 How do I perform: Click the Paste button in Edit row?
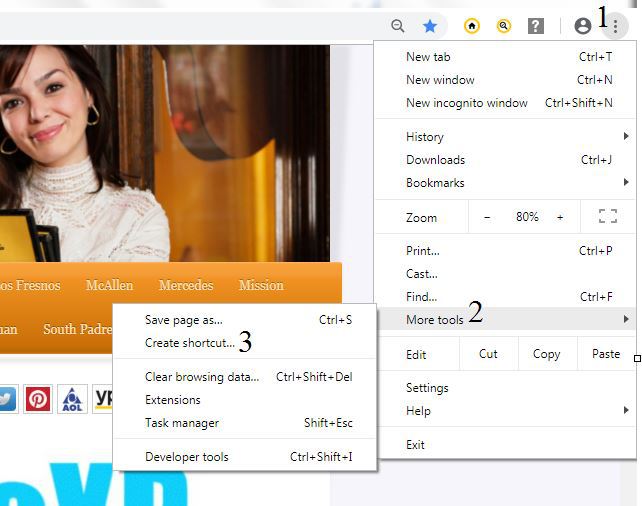point(605,354)
